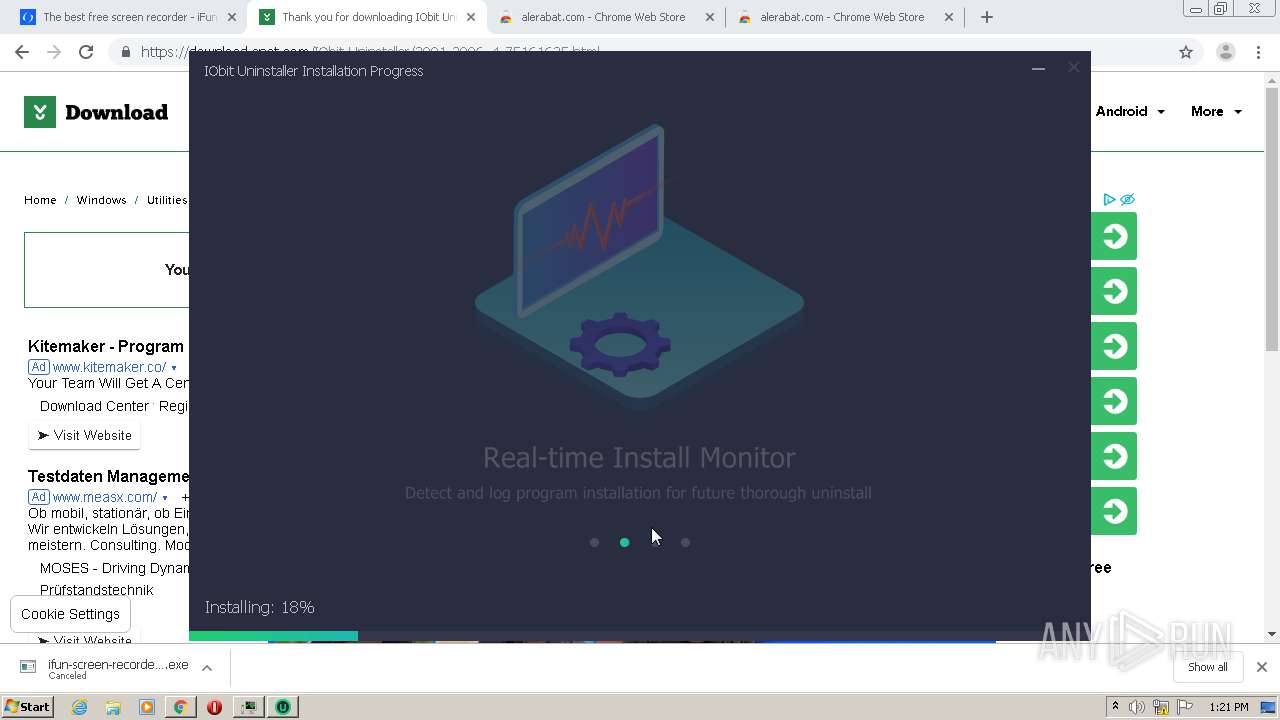Image resolution: width=1280 pixels, height=720 pixels.
Task: Open the media player taskbar icon
Action: (147, 707)
